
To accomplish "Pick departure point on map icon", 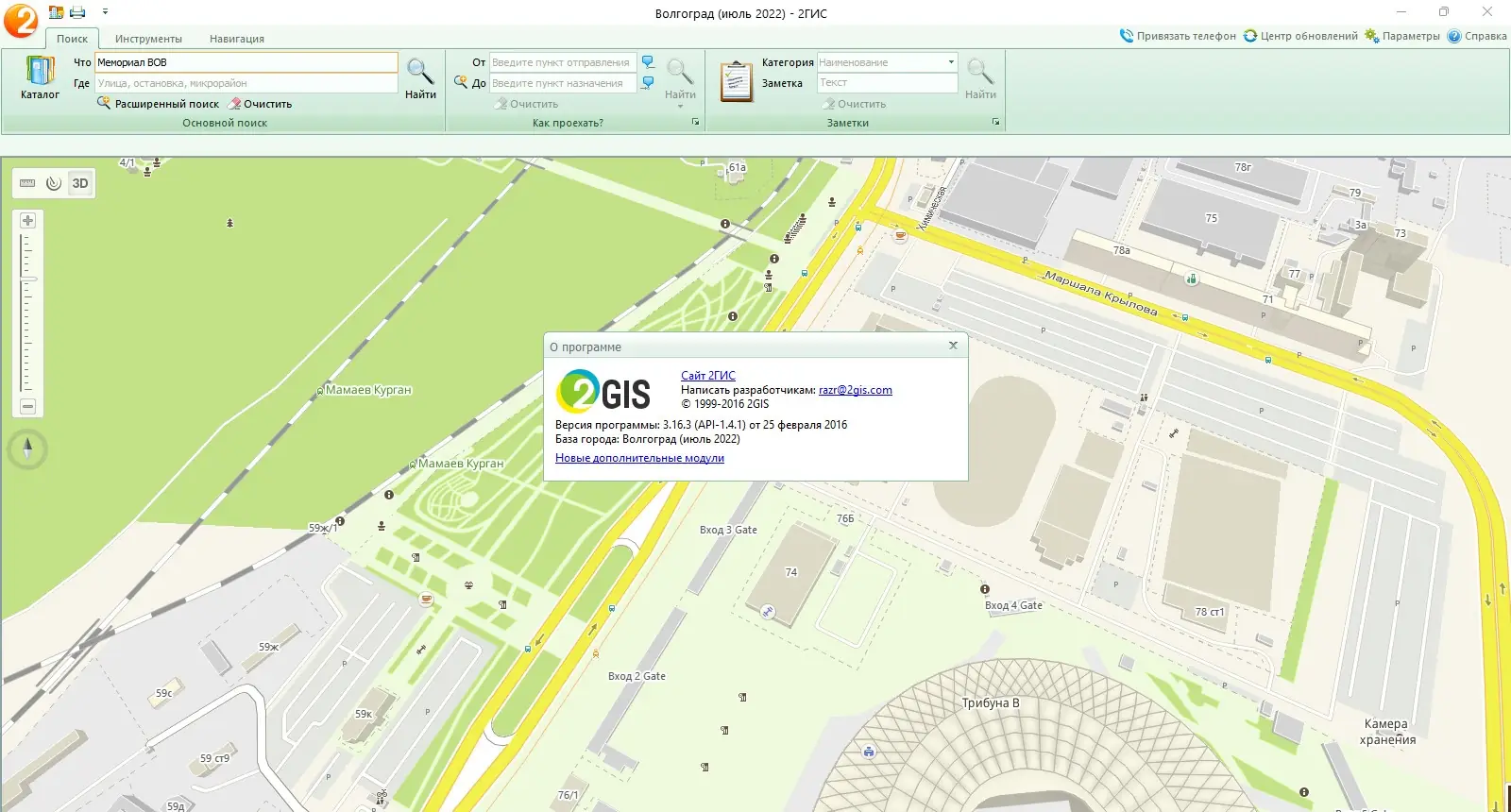I will coord(648,62).
